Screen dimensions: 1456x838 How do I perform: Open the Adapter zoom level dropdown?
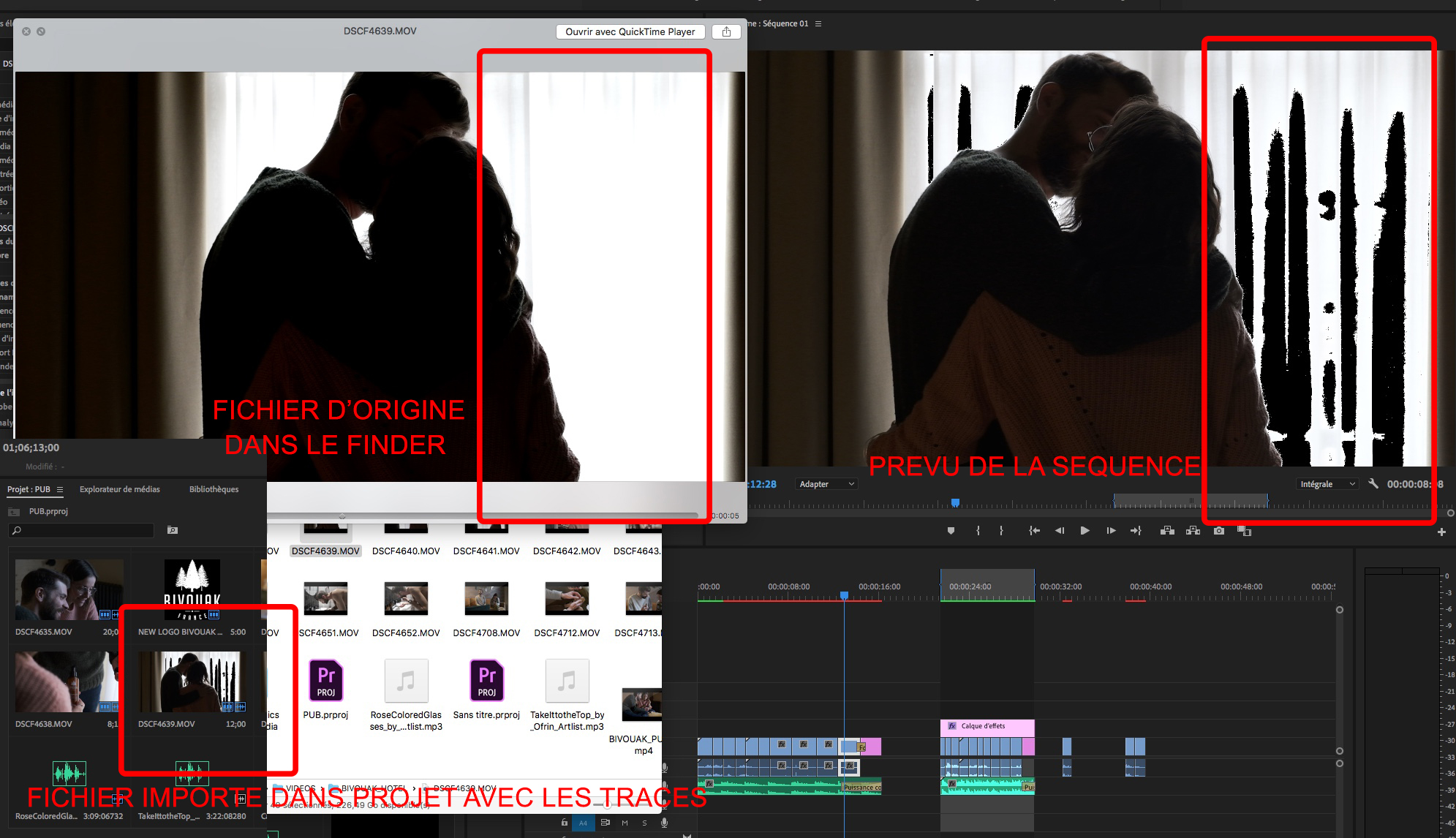(826, 484)
